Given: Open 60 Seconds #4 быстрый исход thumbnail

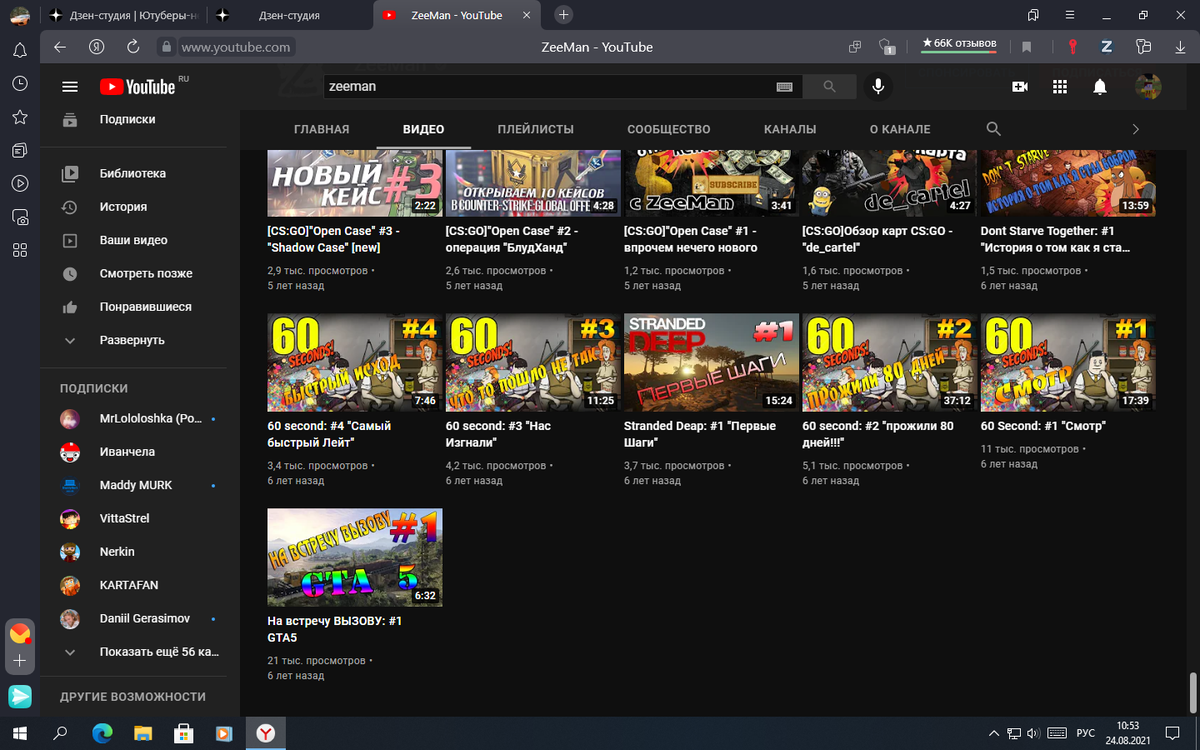Looking at the screenshot, I should (x=355, y=362).
